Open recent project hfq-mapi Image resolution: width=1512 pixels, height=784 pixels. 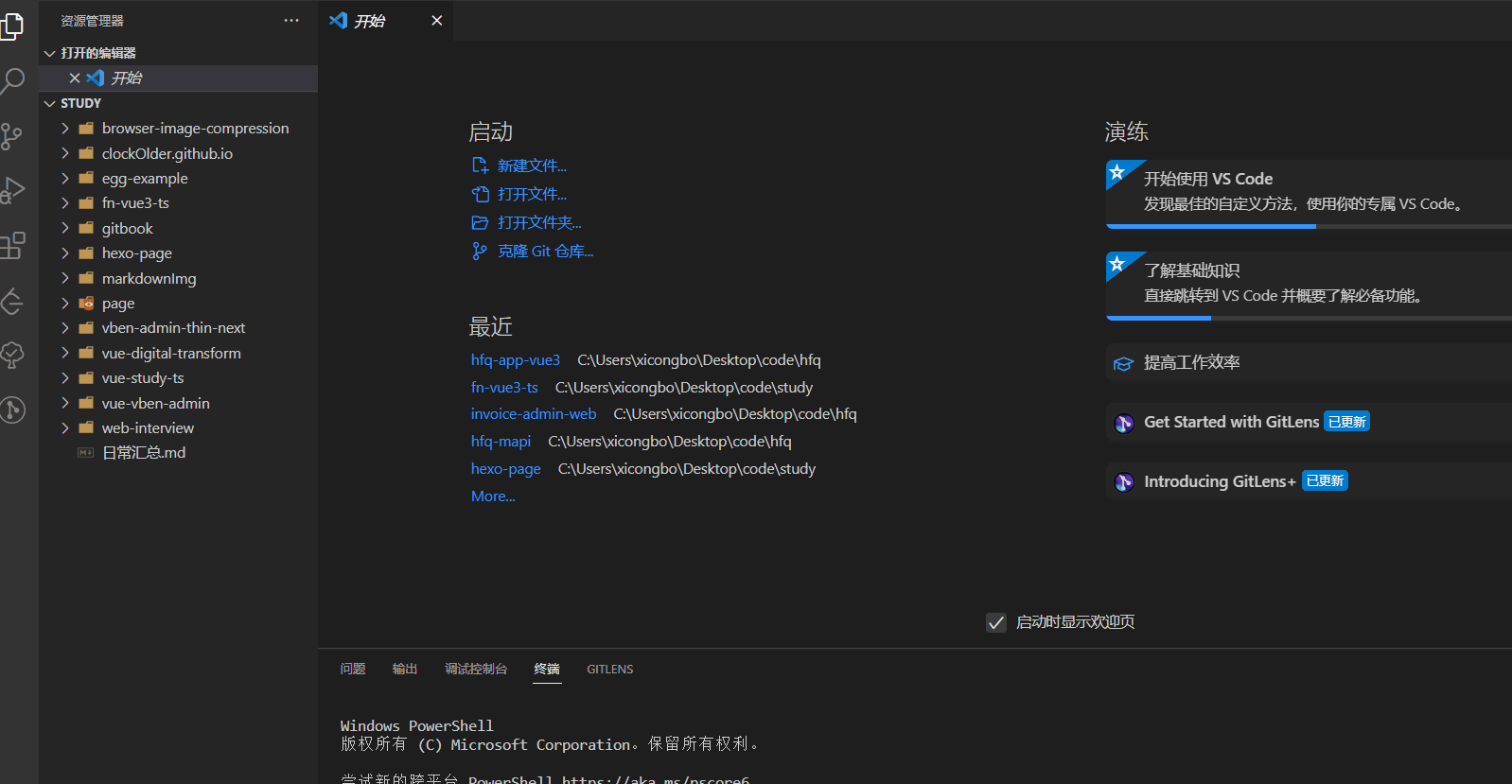pyautogui.click(x=501, y=442)
